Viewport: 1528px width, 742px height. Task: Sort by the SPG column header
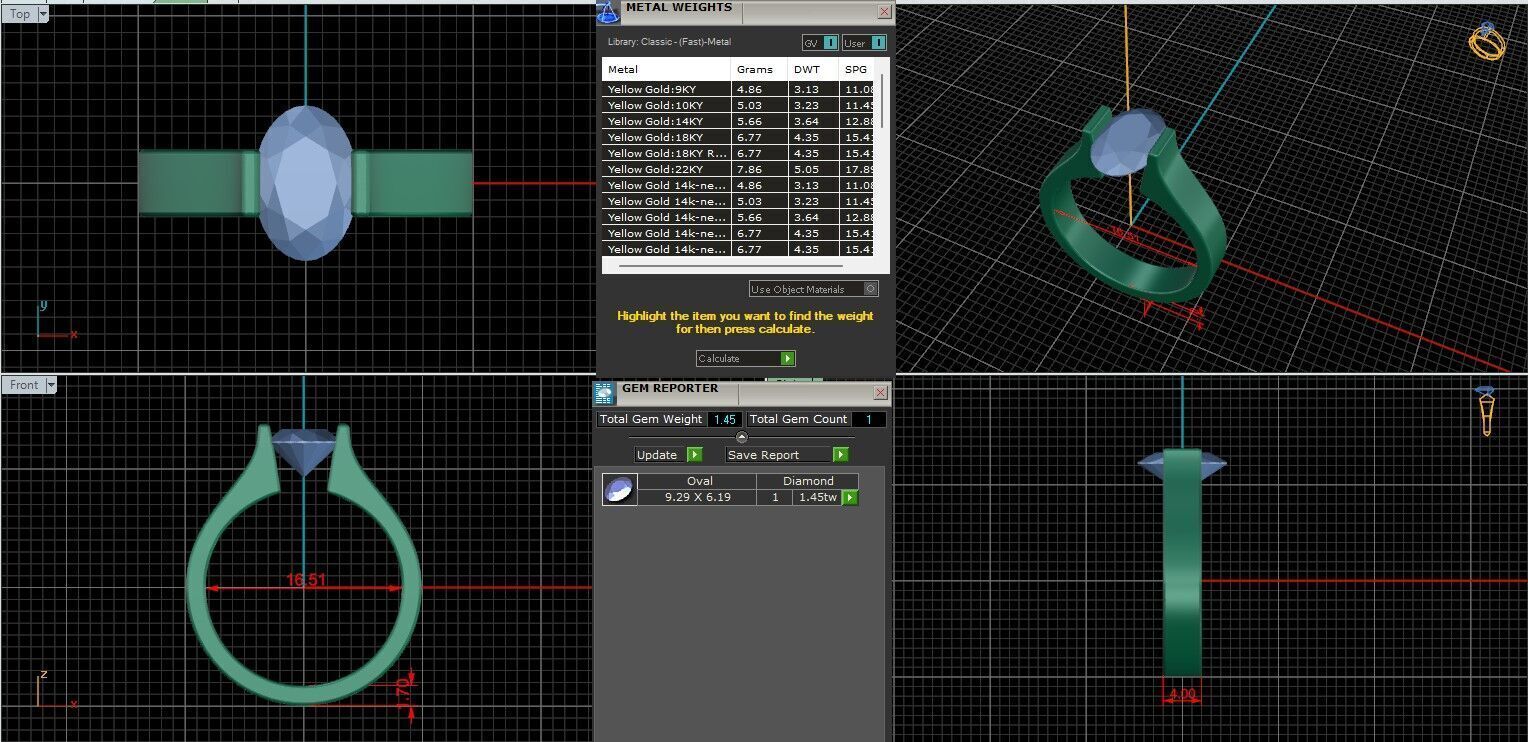pos(857,69)
